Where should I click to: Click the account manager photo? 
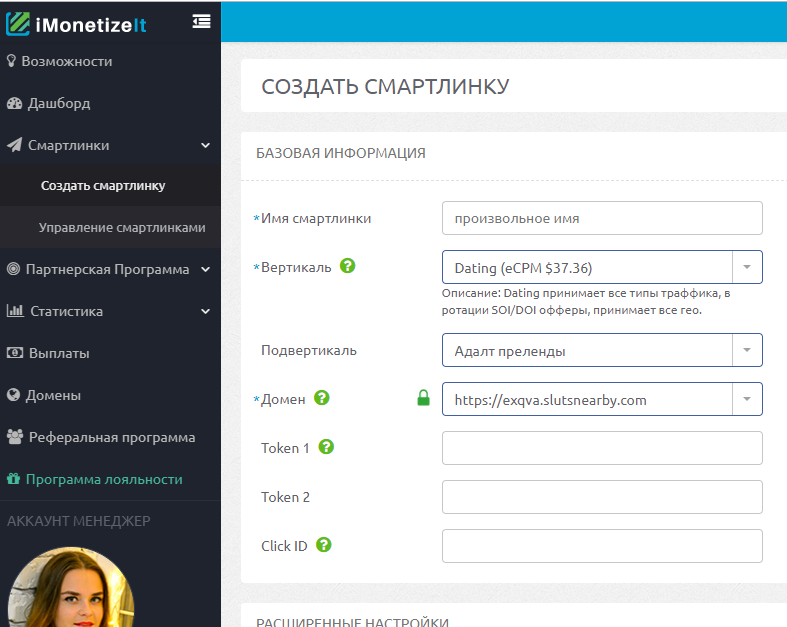coord(70,590)
